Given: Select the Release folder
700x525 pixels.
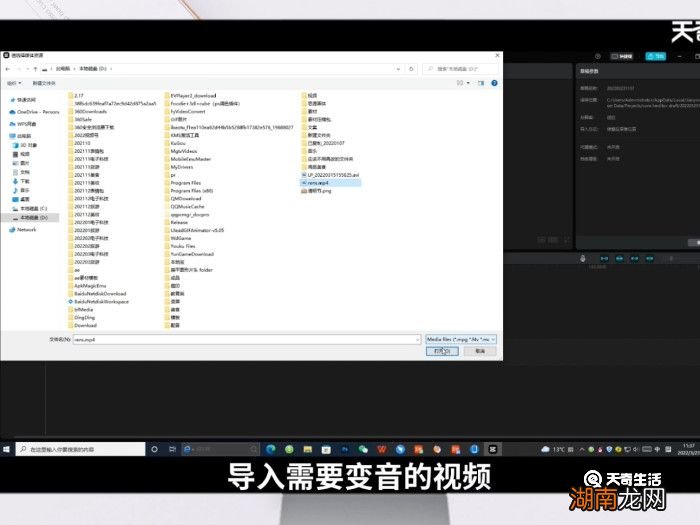Looking at the screenshot, I should pyautogui.click(x=177, y=222).
